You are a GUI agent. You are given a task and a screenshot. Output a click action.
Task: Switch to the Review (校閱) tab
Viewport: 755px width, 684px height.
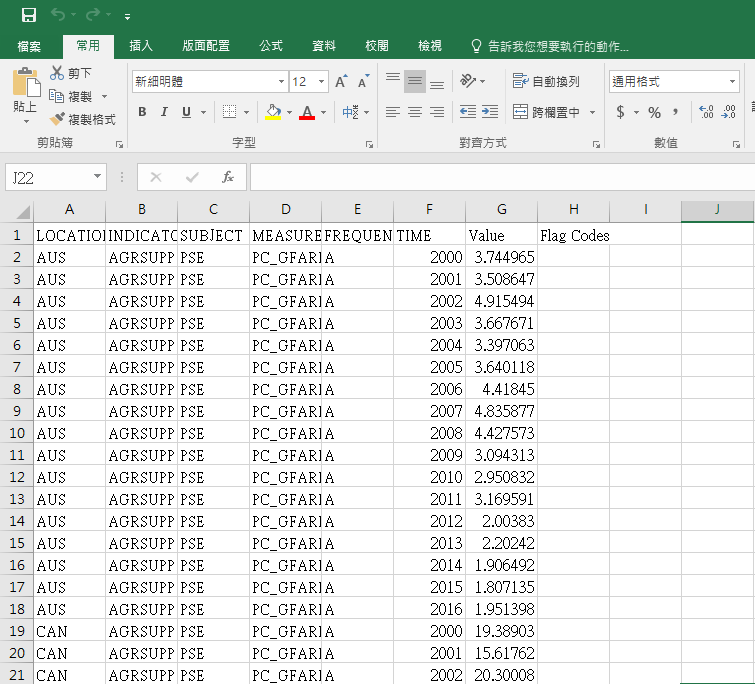pos(377,46)
